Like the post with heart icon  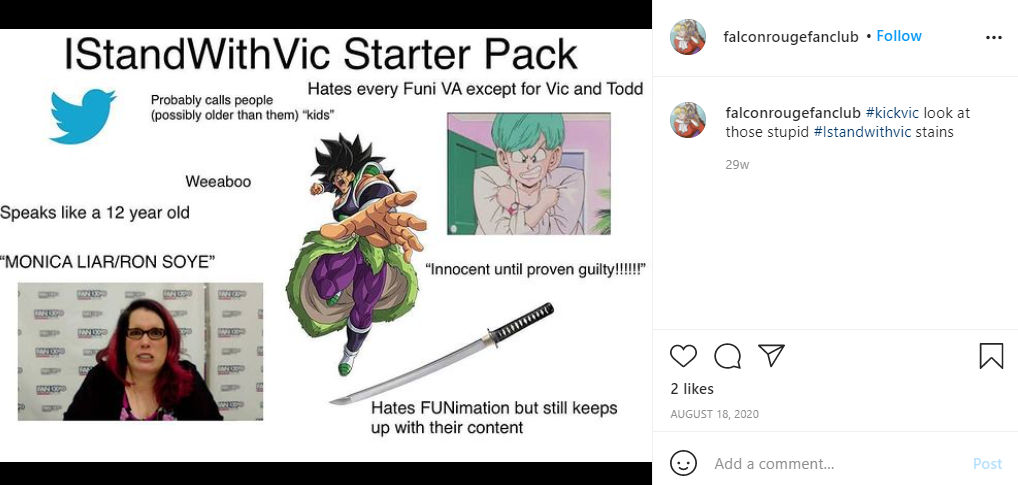(x=683, y=356)
